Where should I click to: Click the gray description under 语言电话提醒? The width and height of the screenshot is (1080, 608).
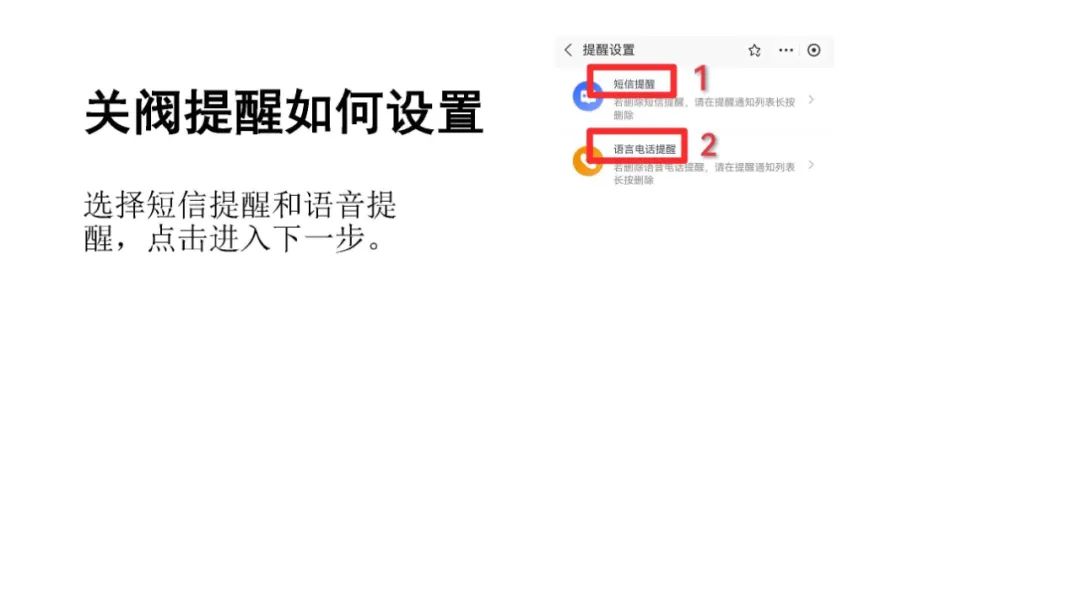[704, 173]
